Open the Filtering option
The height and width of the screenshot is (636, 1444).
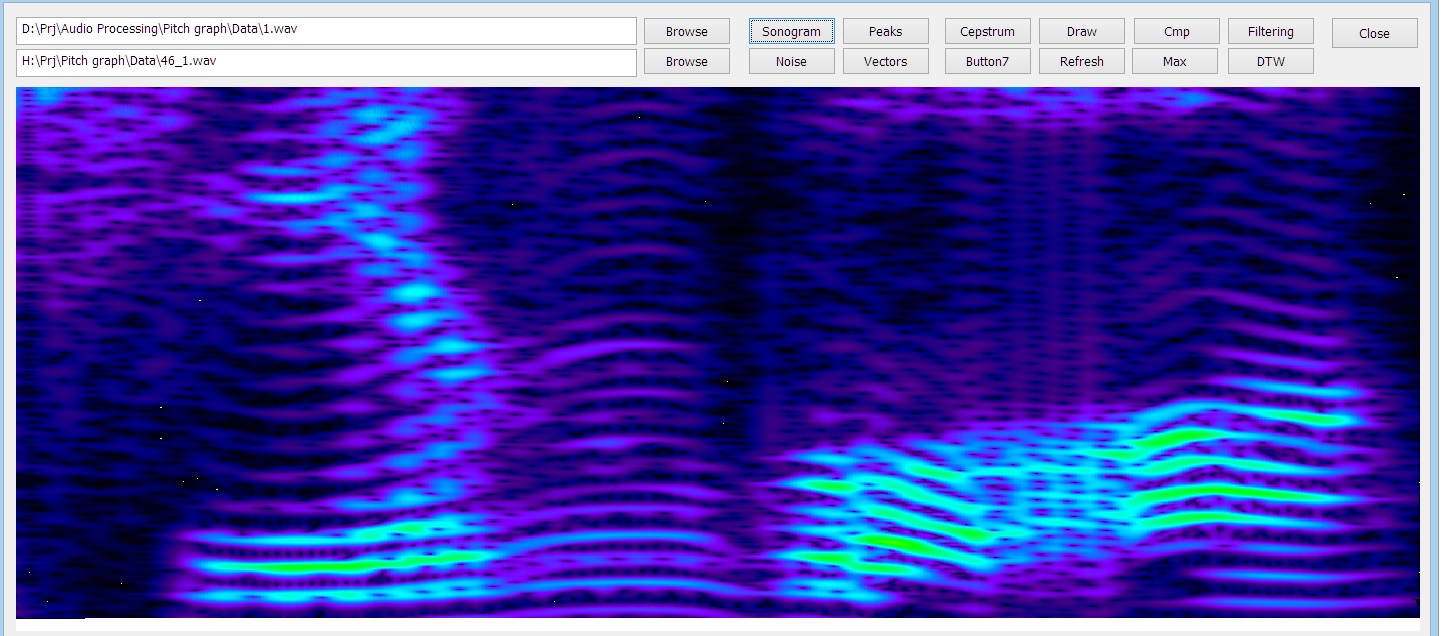pos(1270,32)
